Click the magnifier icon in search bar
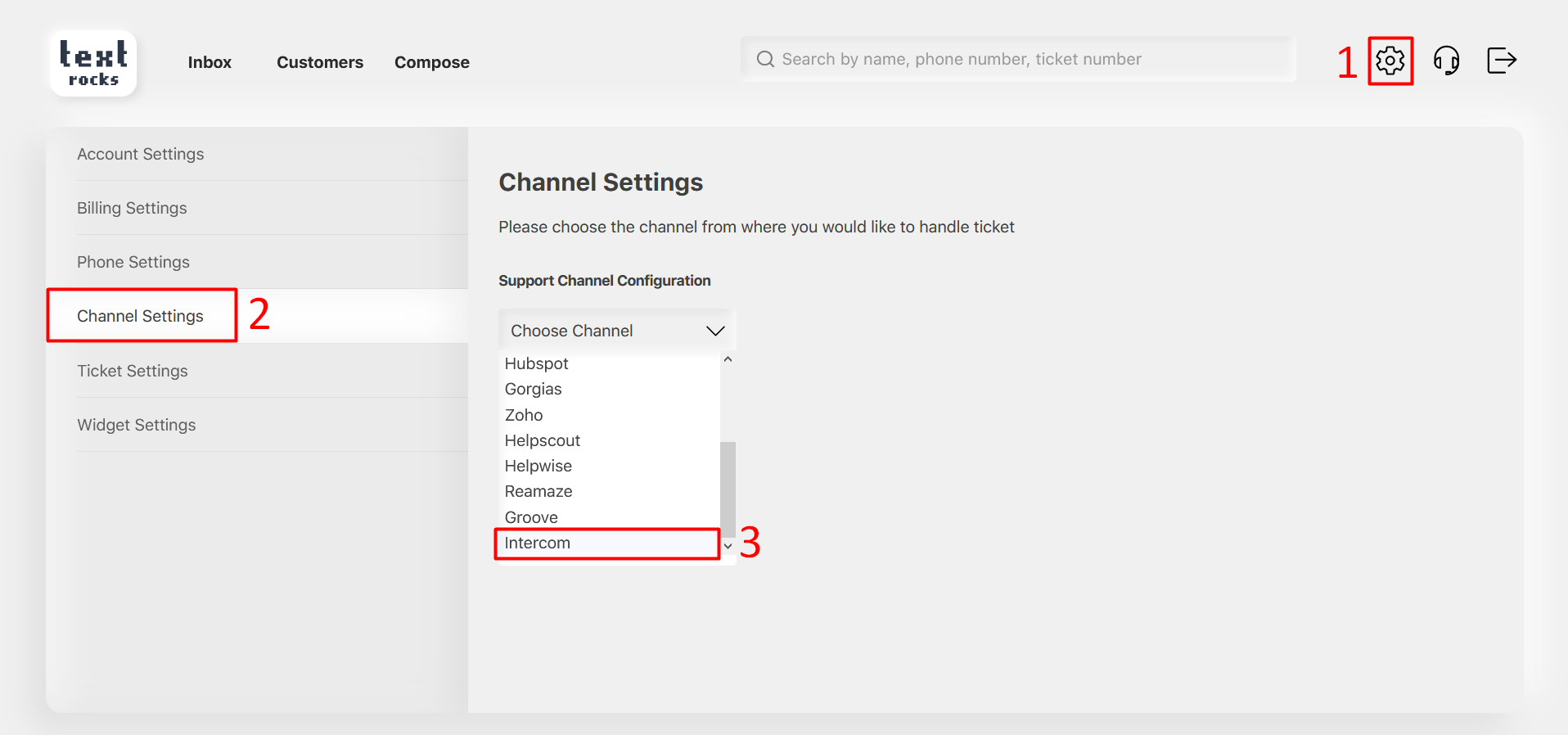 (x=765, y=59)
